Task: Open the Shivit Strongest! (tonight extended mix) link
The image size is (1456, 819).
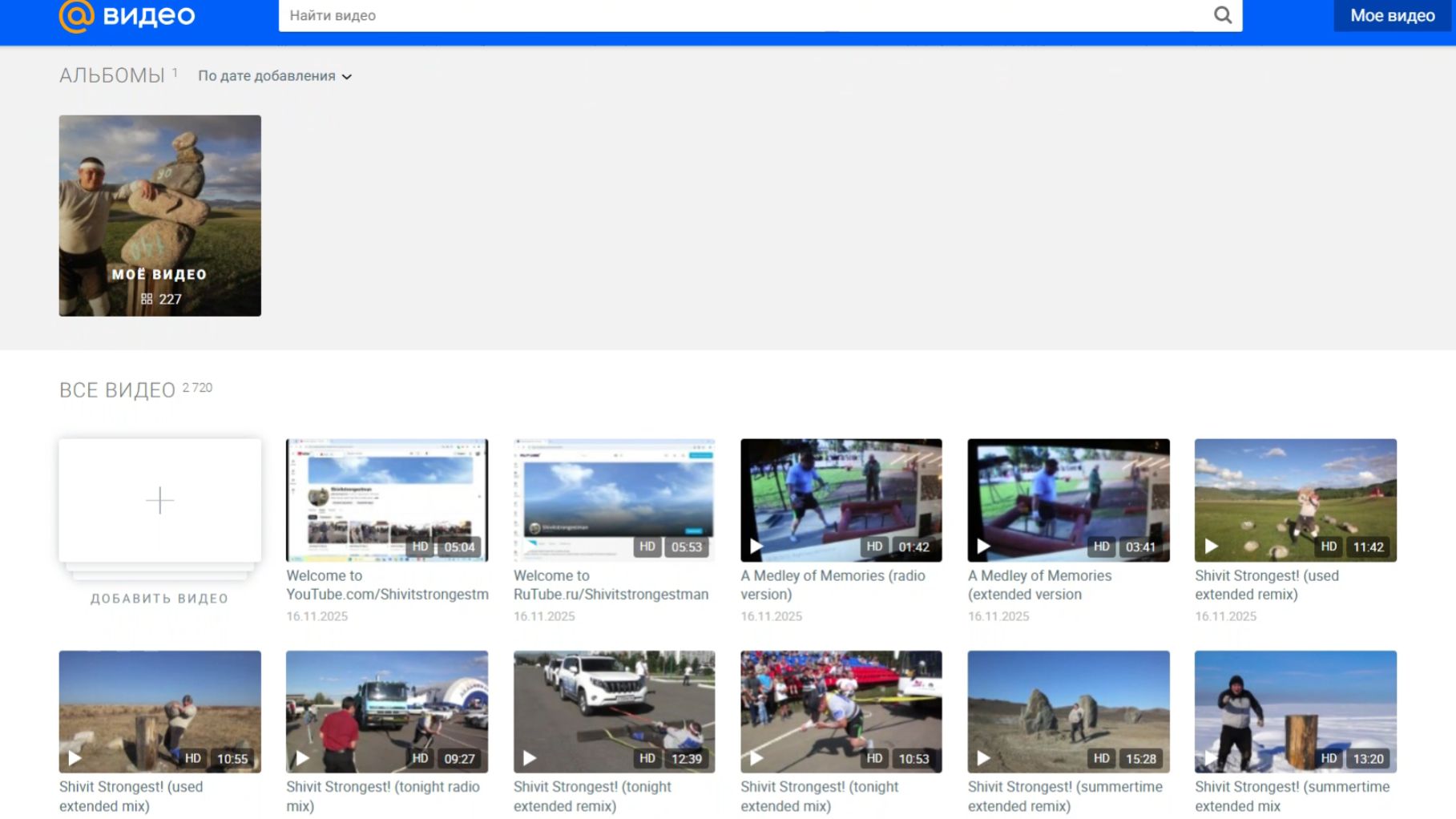Action: click(x=819, y=796)
